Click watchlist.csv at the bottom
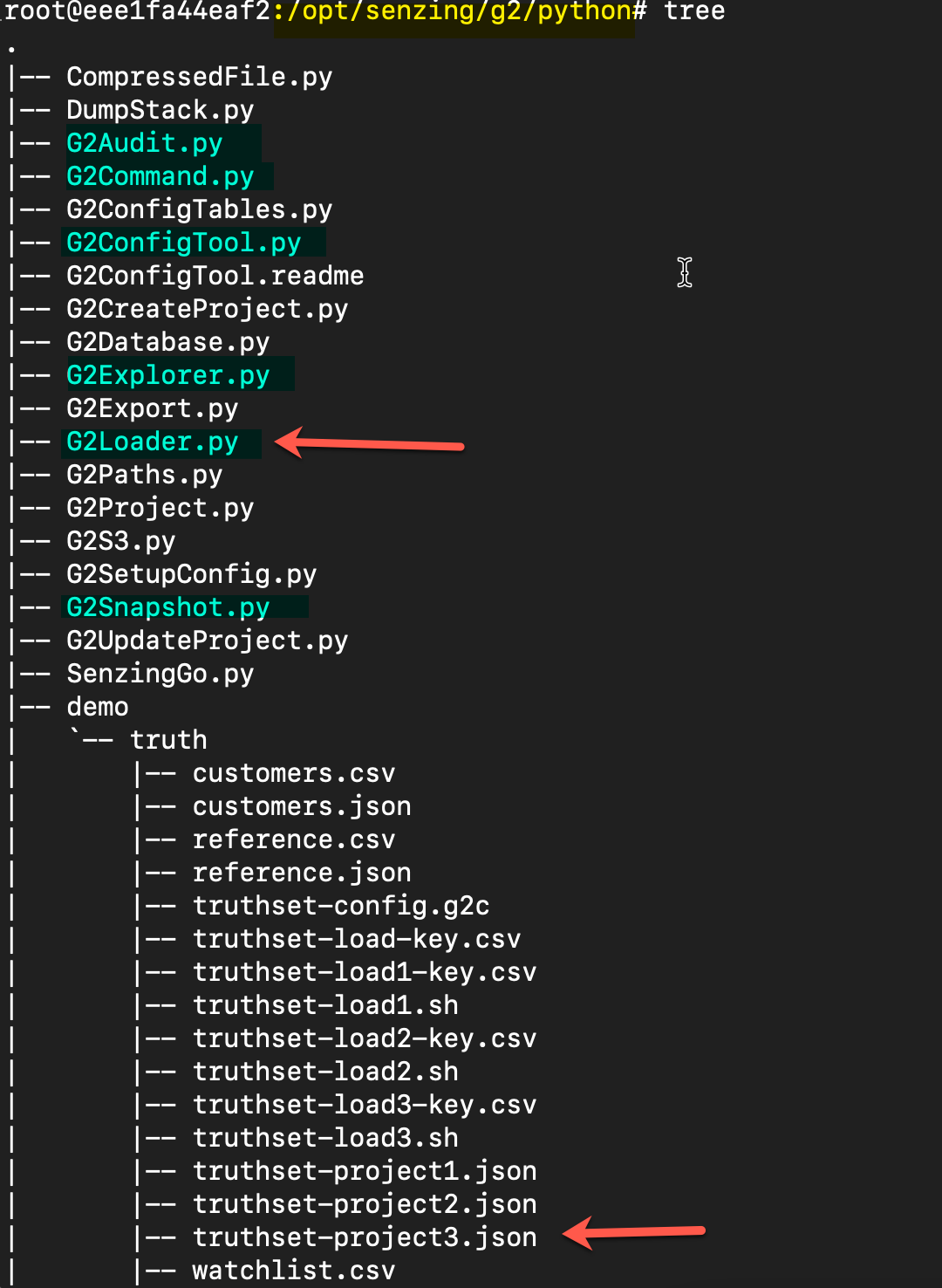 (293, 1271)
